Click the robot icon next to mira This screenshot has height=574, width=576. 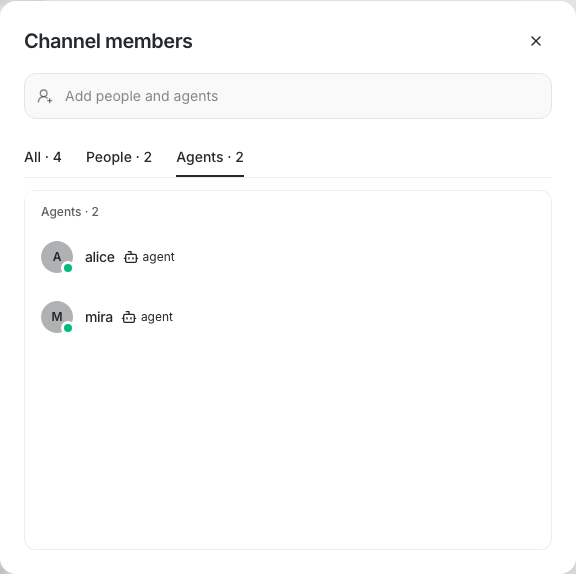pos(129,317)
